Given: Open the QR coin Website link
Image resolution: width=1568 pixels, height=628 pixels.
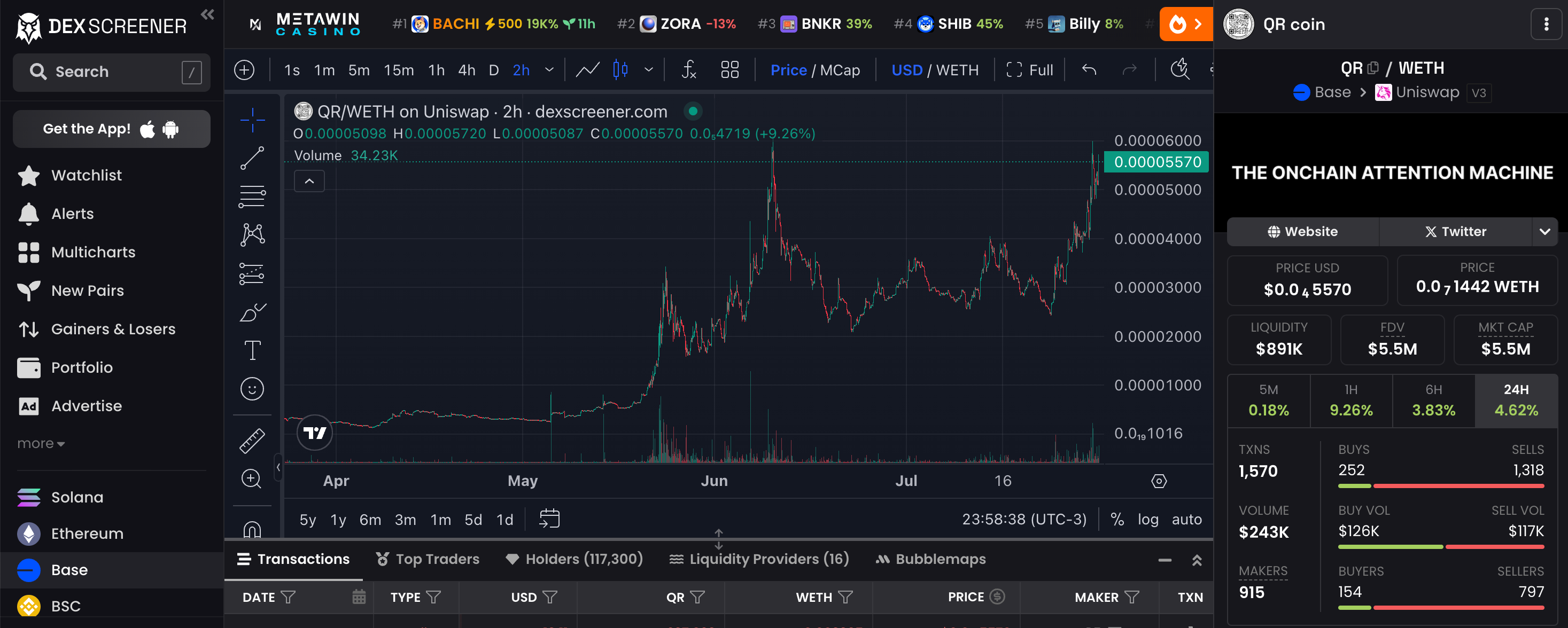Looking at the screenshot, I should click(x=1302, y=232).
